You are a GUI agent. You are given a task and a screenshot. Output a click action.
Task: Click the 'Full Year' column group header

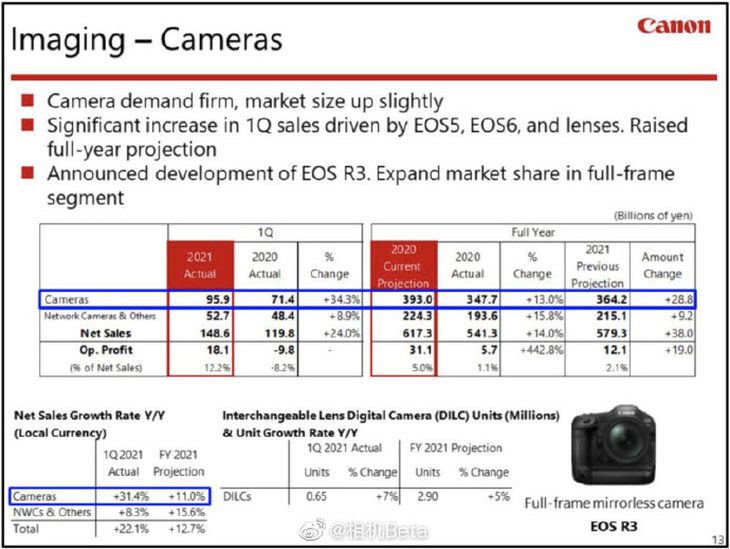pos(533,231)
